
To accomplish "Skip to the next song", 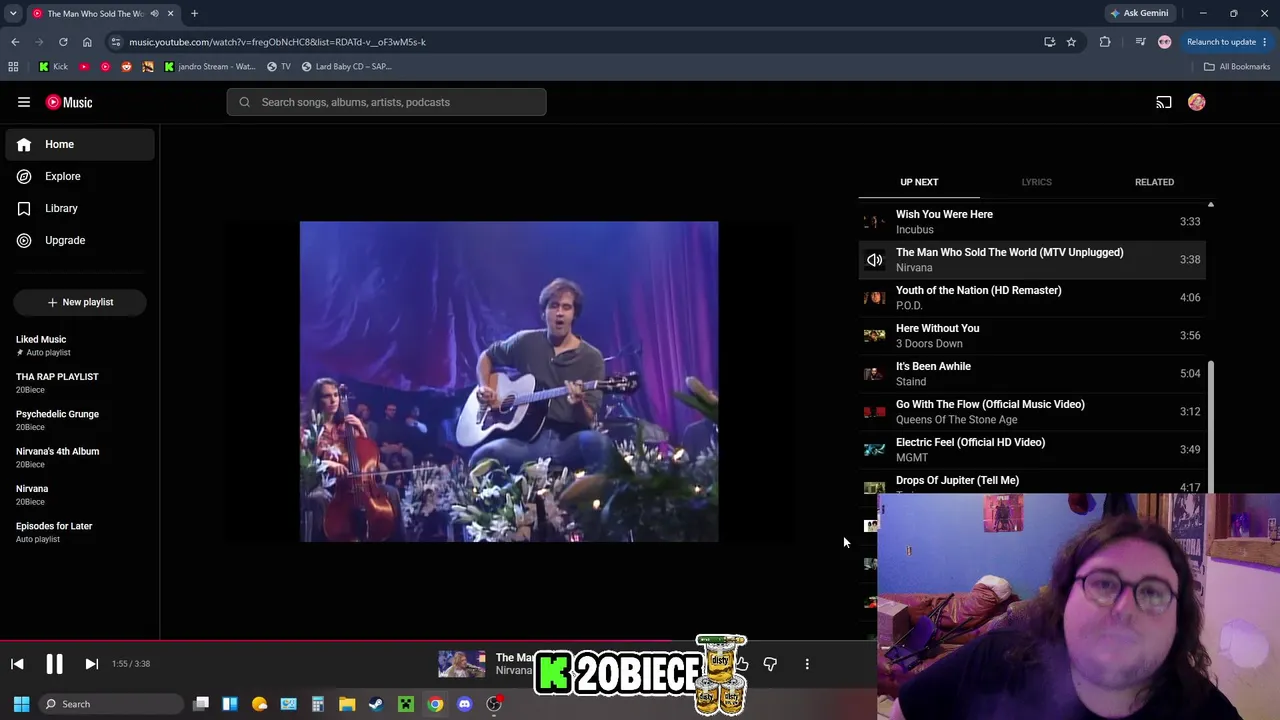I will click(x=91, y=664).
